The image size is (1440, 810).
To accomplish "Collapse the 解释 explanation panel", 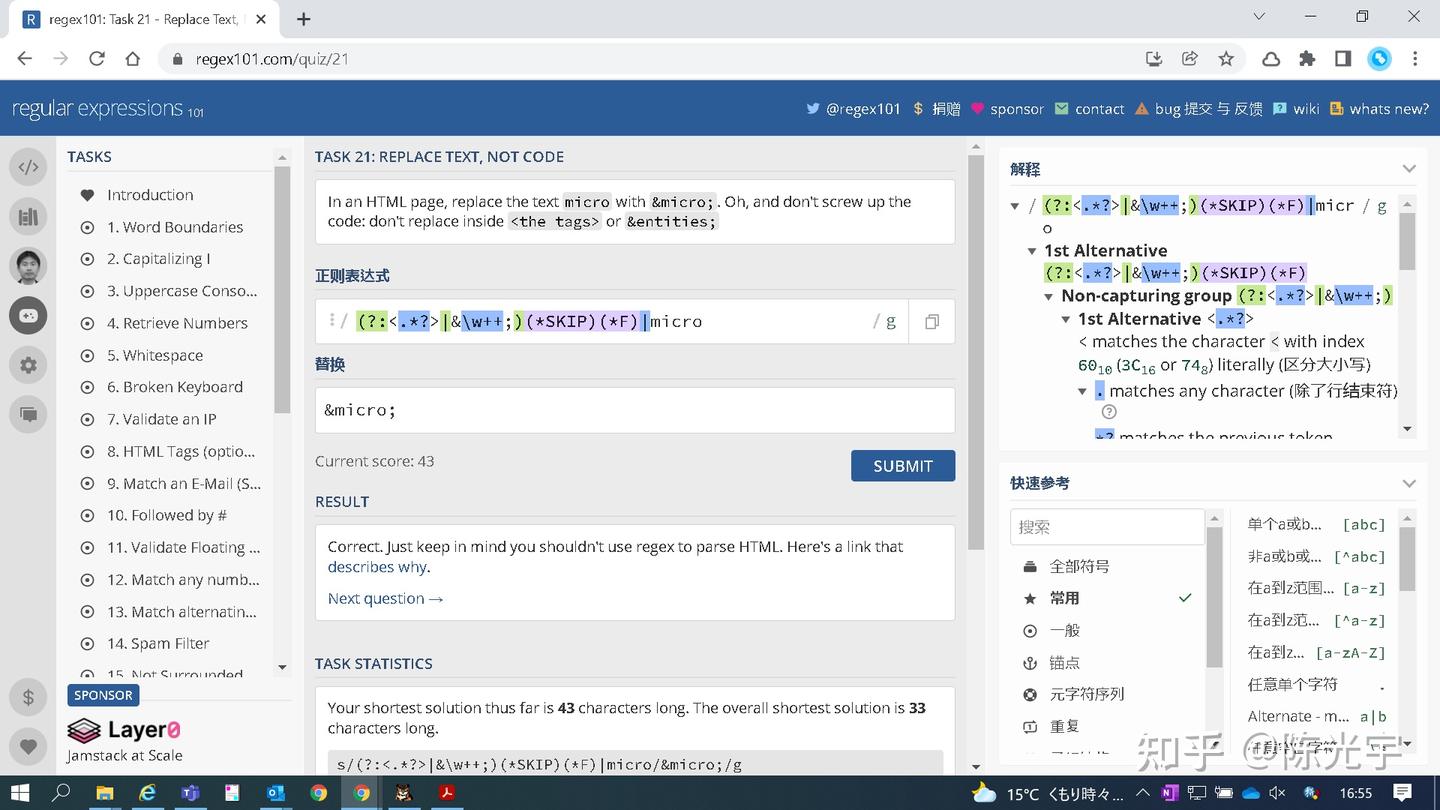I will tap(1409, 168).
